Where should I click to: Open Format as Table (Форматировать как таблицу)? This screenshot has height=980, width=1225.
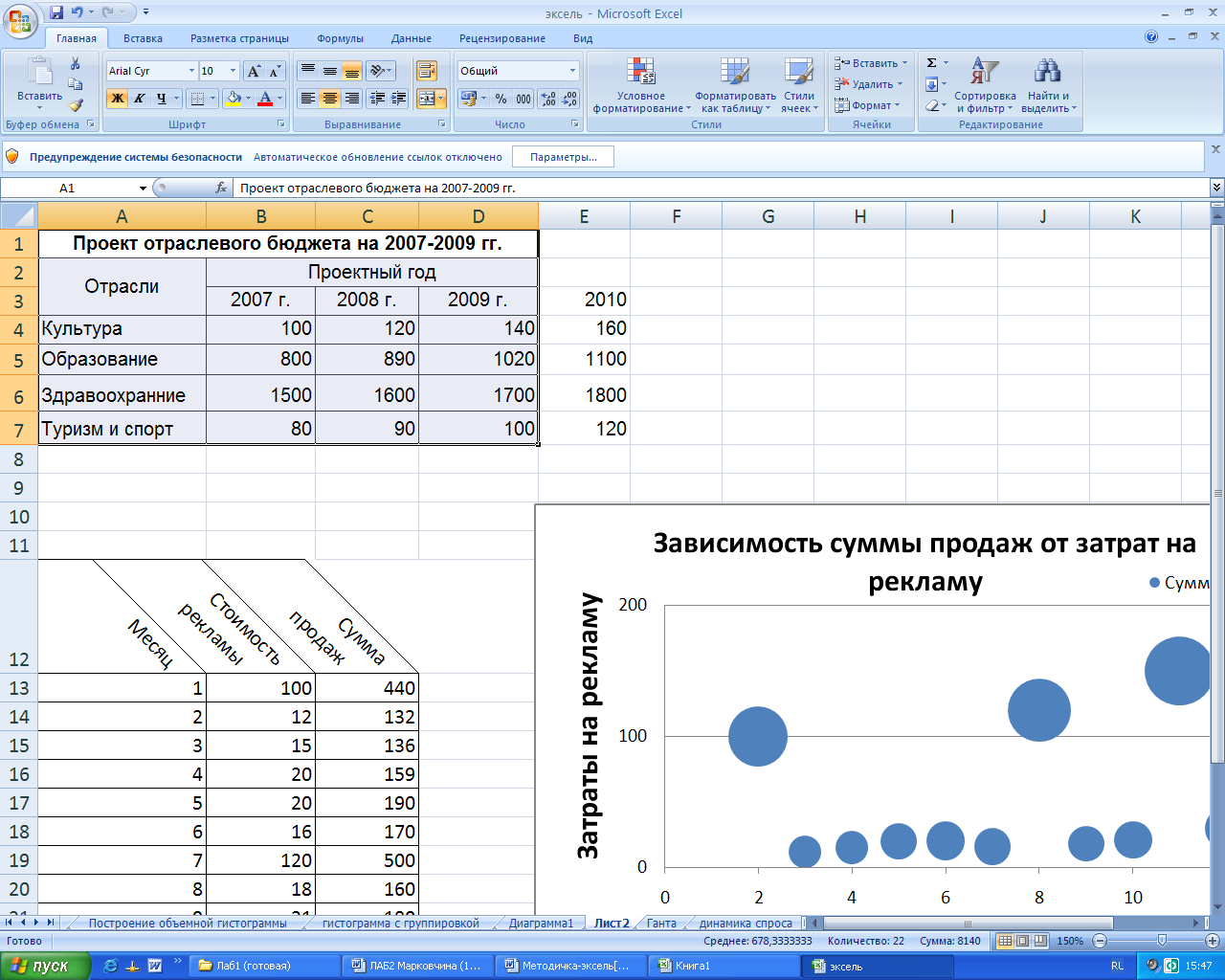tap(735, 85)
